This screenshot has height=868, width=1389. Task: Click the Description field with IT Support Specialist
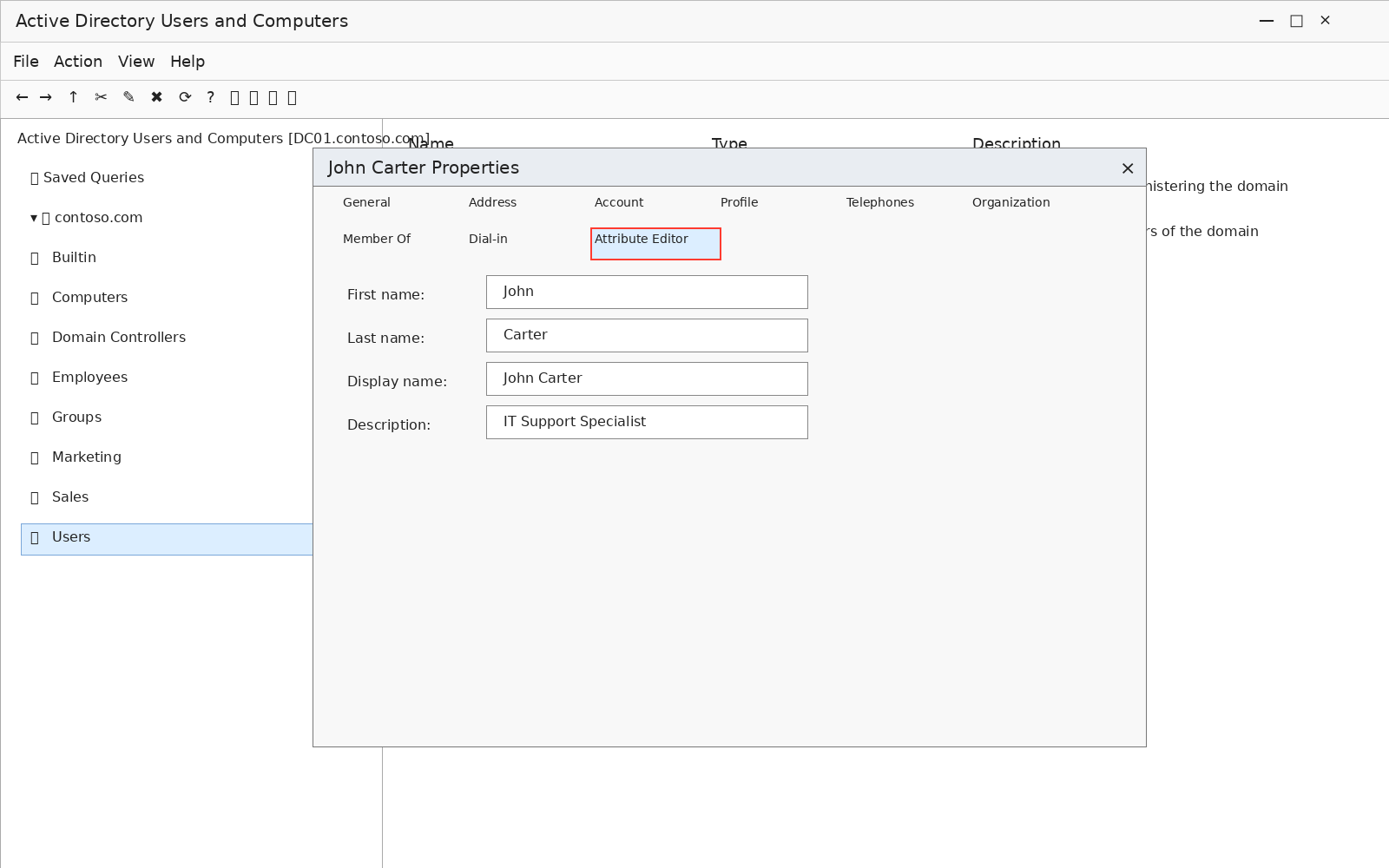[647, 422]
